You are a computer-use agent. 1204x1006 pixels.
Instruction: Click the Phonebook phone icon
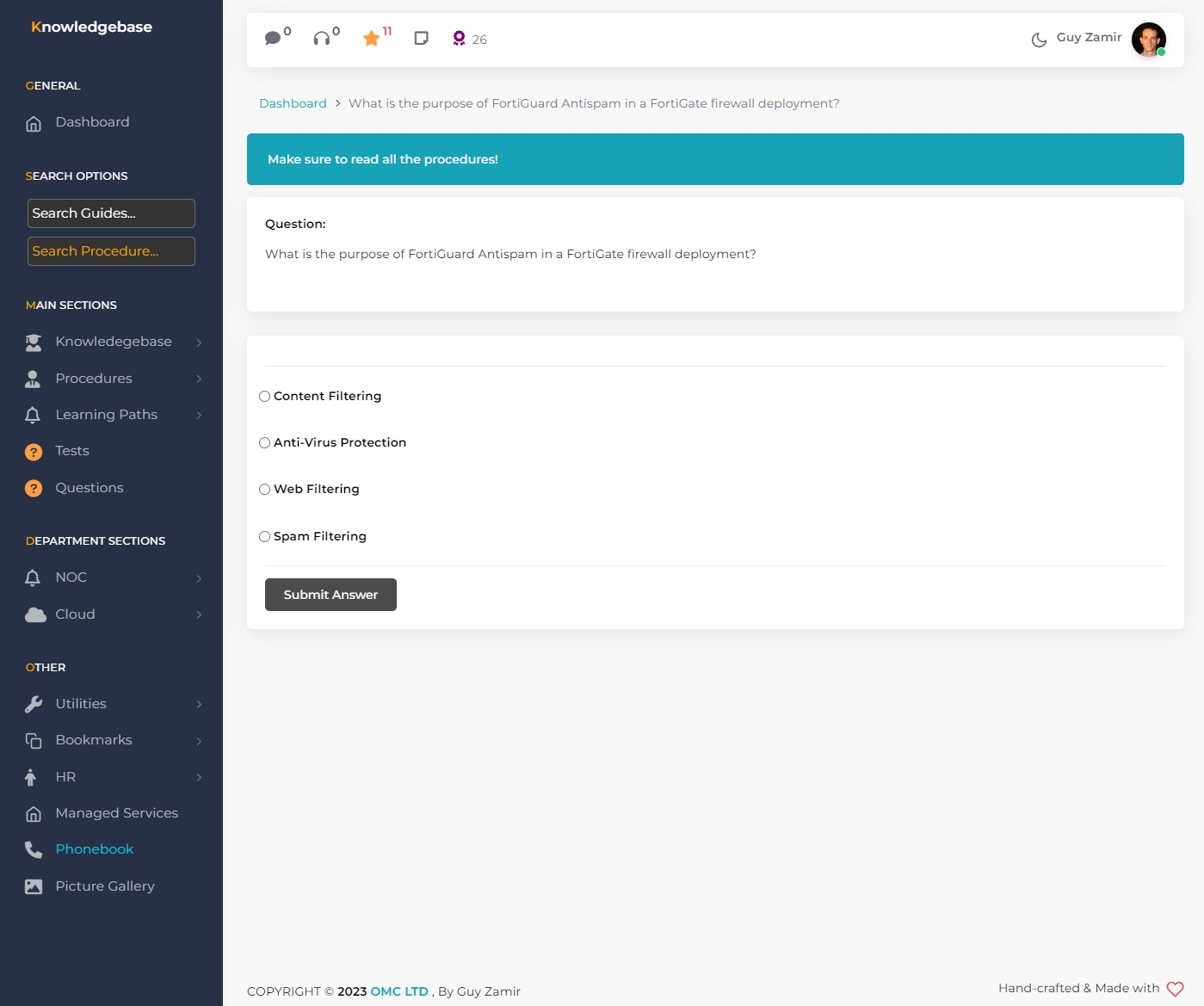coord(34,850)
